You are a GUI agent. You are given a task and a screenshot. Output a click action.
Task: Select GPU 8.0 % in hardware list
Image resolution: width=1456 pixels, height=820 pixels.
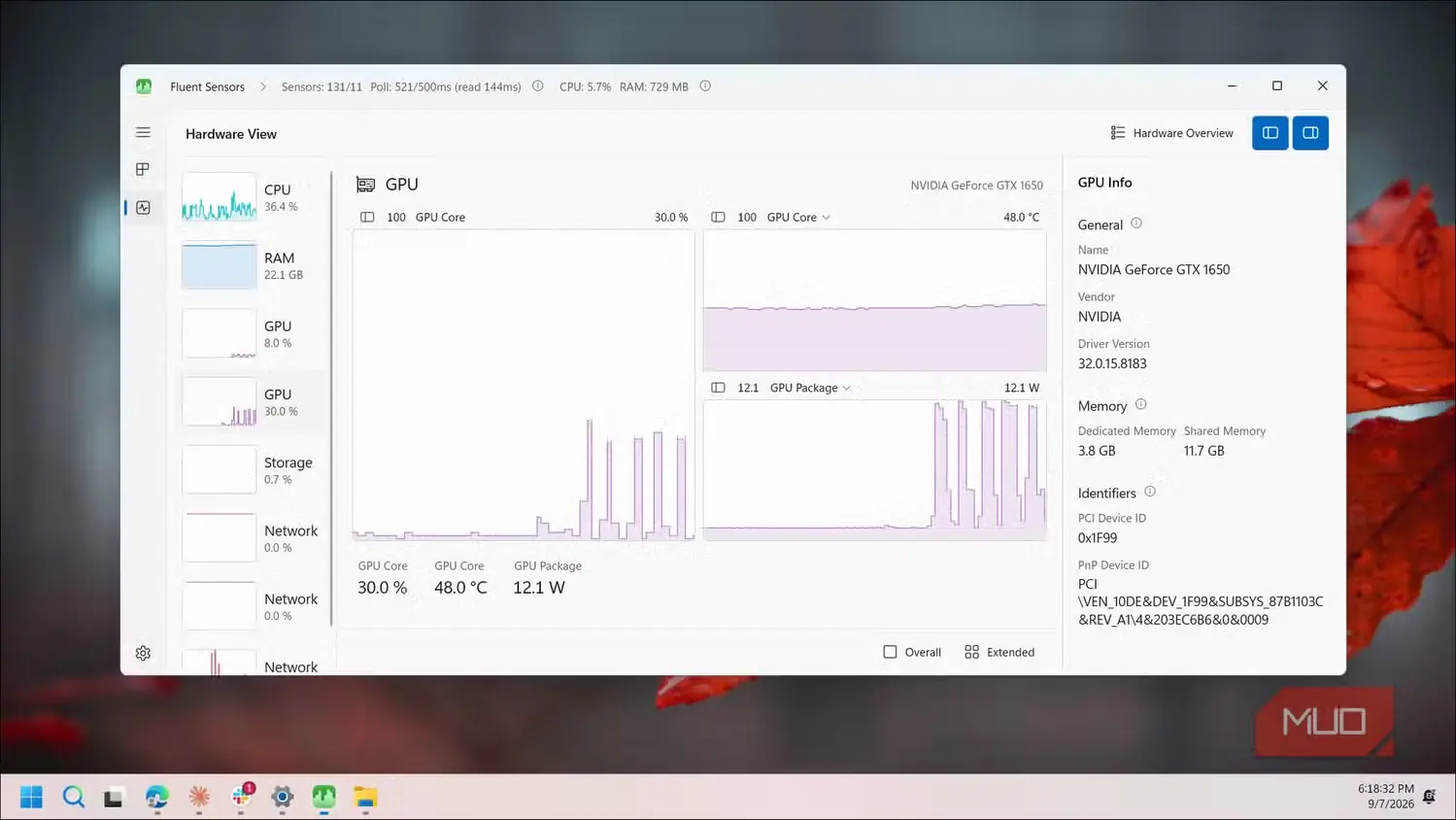coord(254,333)
